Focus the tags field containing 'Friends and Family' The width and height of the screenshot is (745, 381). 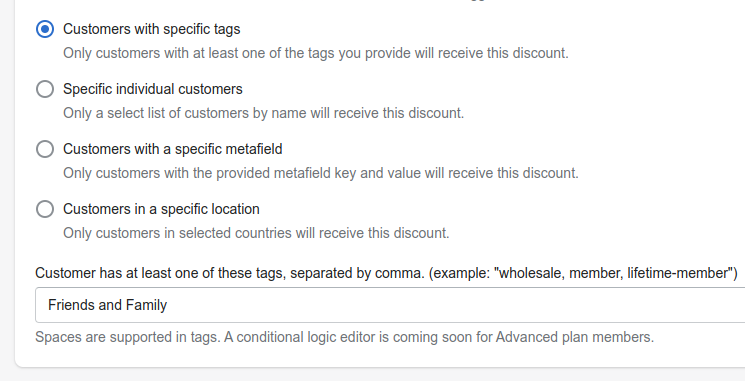coord(390,305)
